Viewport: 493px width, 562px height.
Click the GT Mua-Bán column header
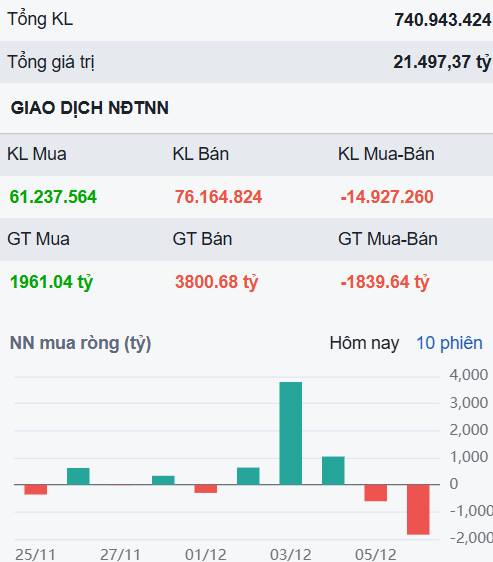pos(388,239)
